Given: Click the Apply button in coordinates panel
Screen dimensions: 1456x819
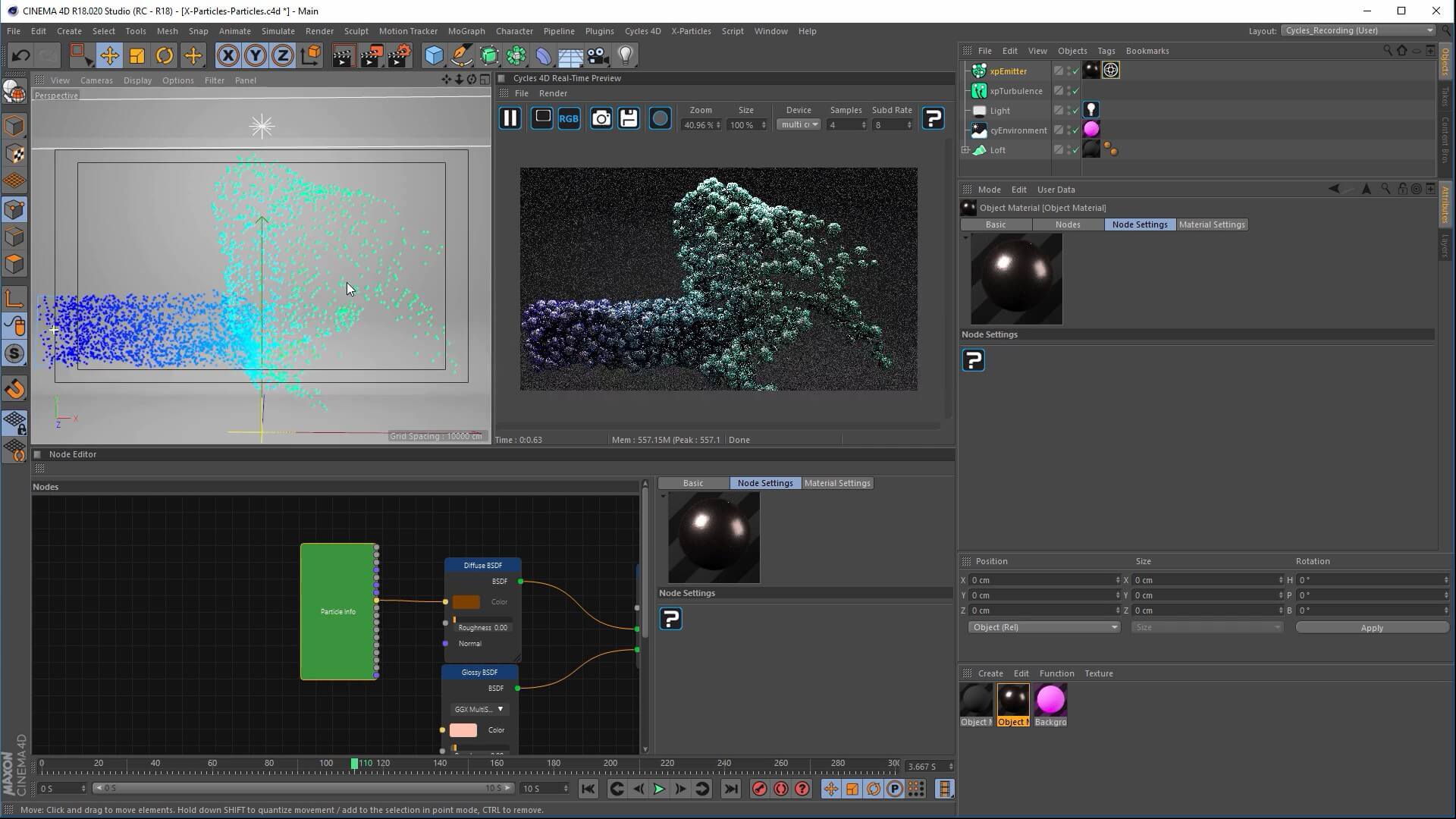Looking at the screenshot, I should click(x=1371, y=628).
